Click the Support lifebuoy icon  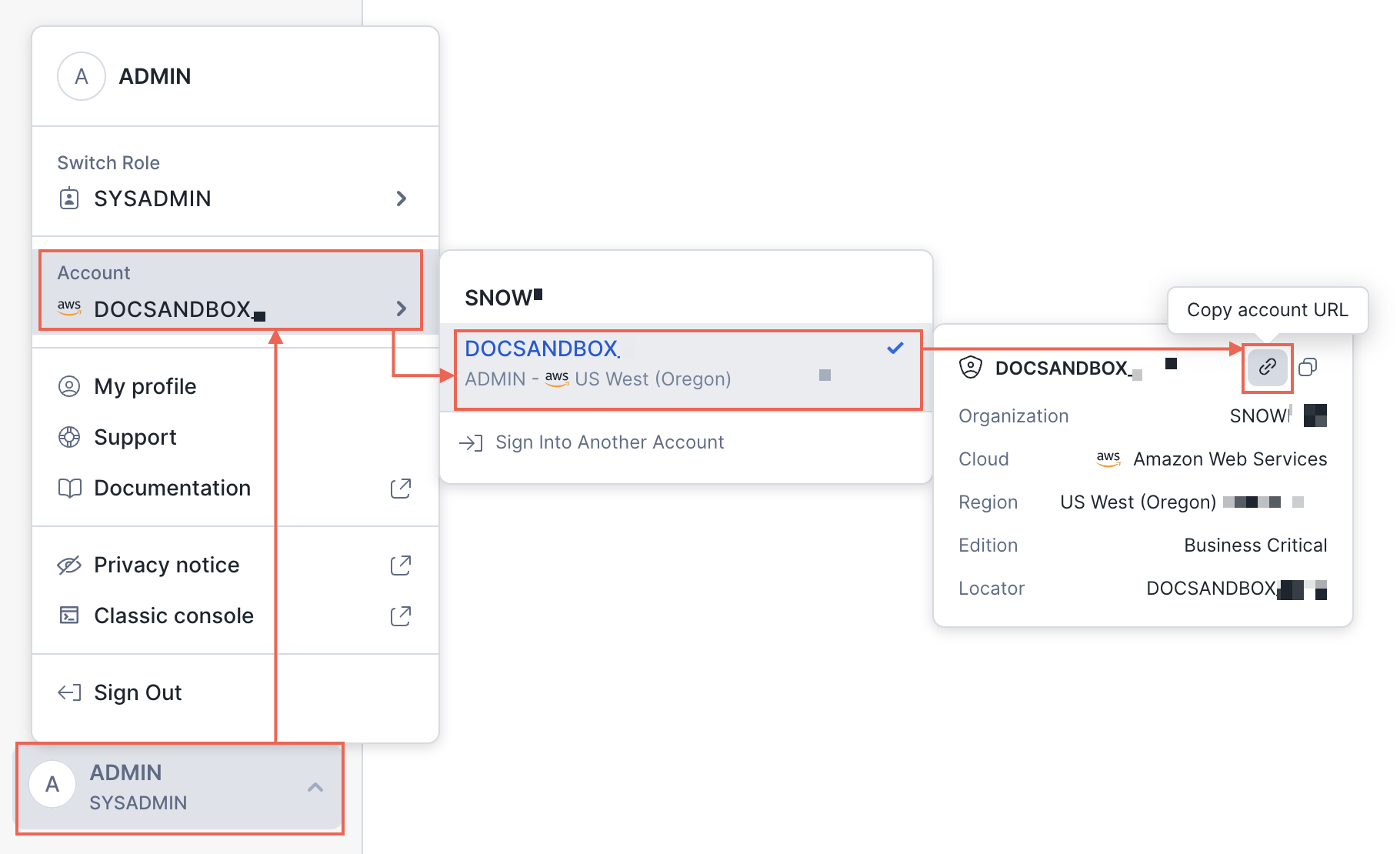[69, 437]
